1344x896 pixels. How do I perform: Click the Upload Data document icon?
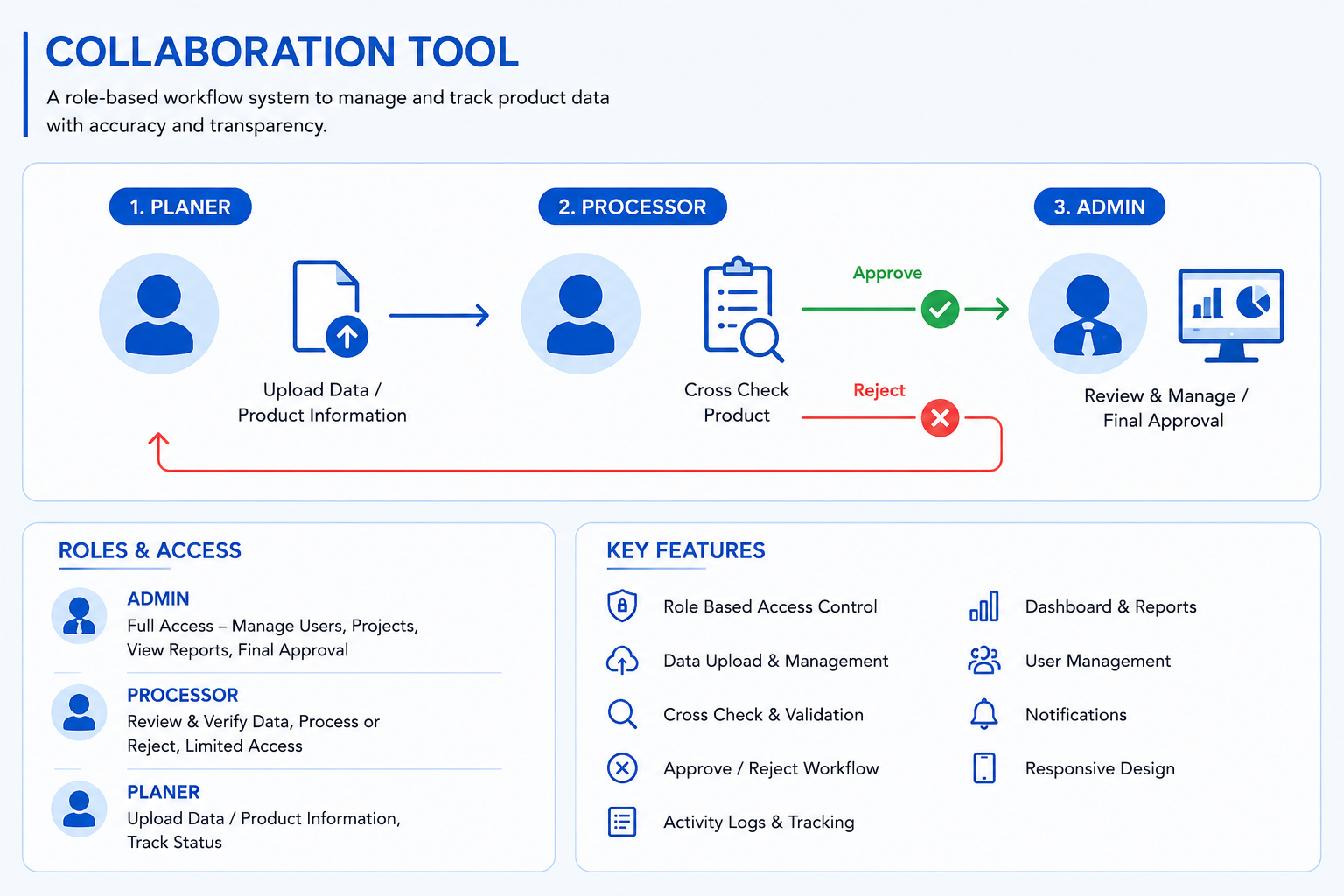(330, 308)
